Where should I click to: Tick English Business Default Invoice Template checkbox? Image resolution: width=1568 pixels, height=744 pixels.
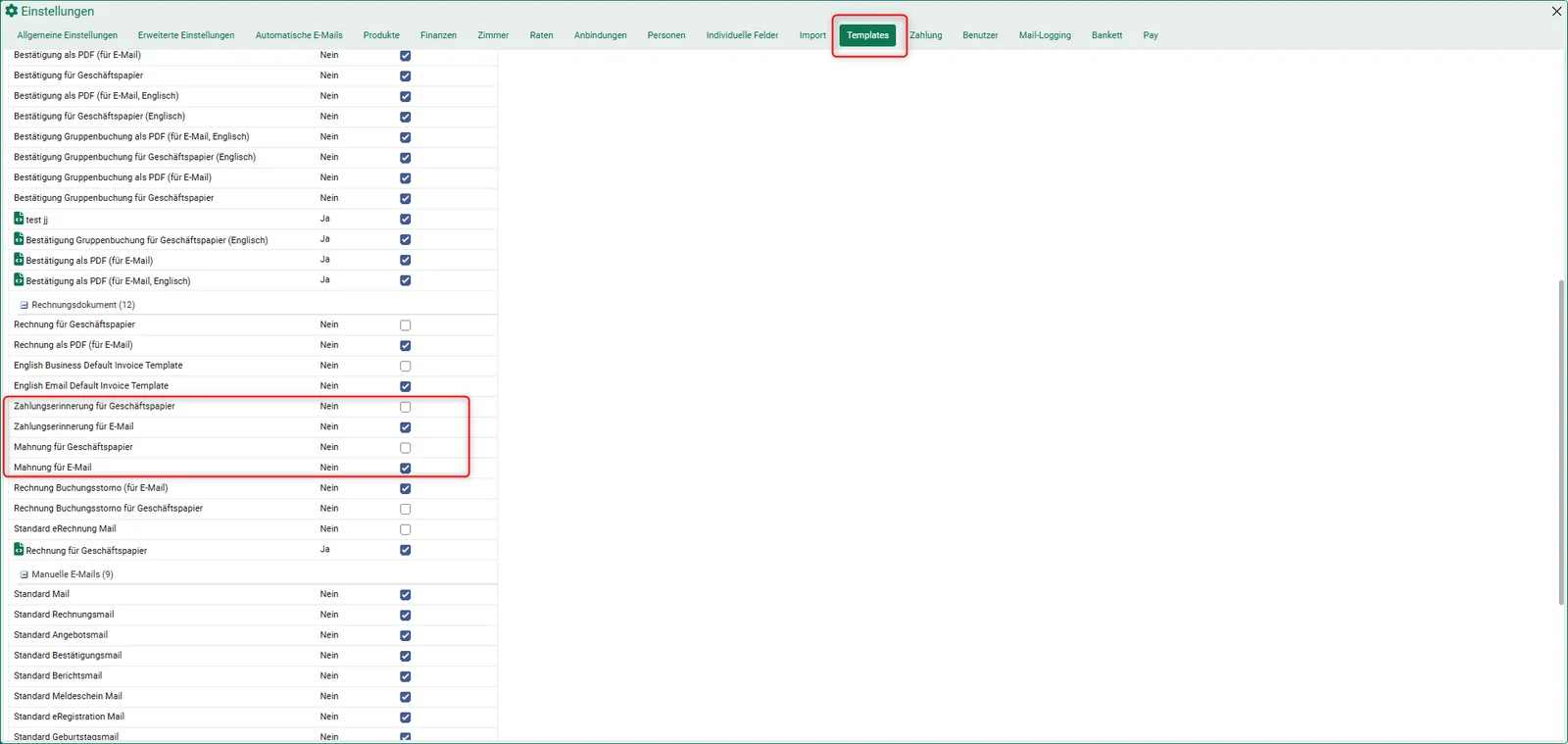point(406,366)
